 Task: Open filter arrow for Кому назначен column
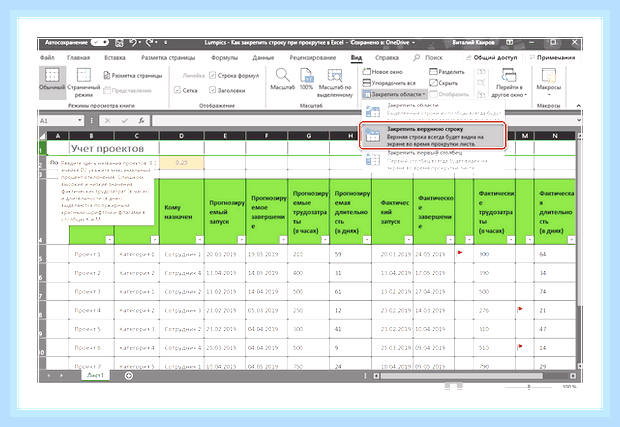(200, 240)
